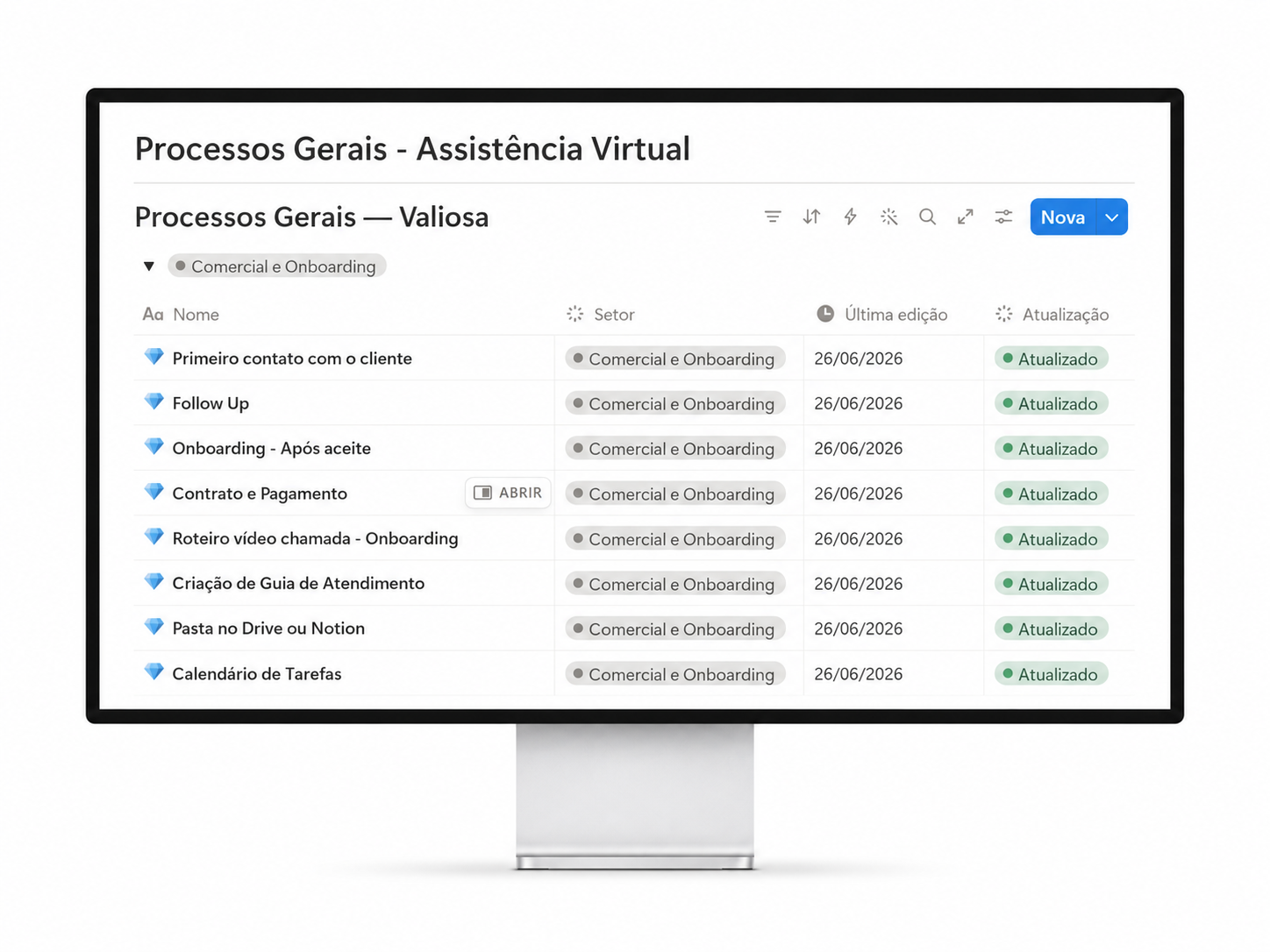Click date 26/06/2026 in Follow Up row
The width and height of the screenshot is (1270, 952).
(858, 403)
